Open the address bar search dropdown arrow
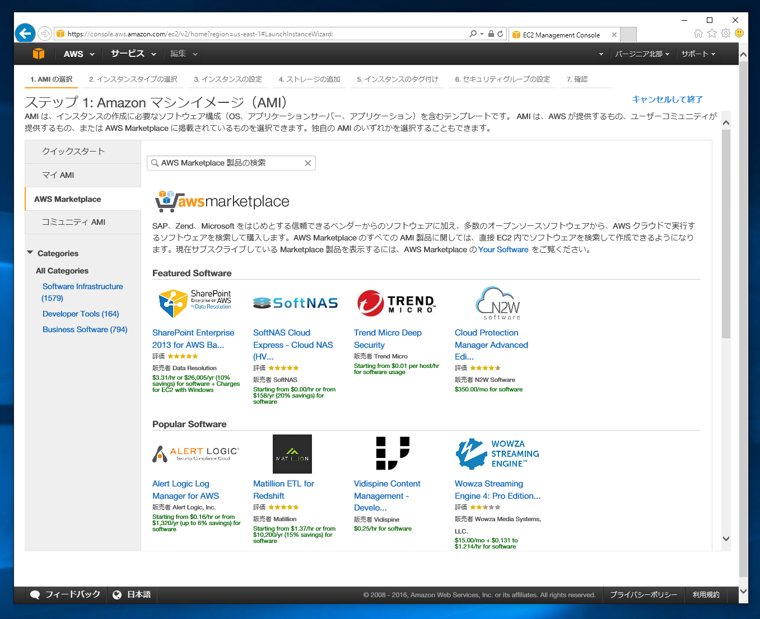 481,34
